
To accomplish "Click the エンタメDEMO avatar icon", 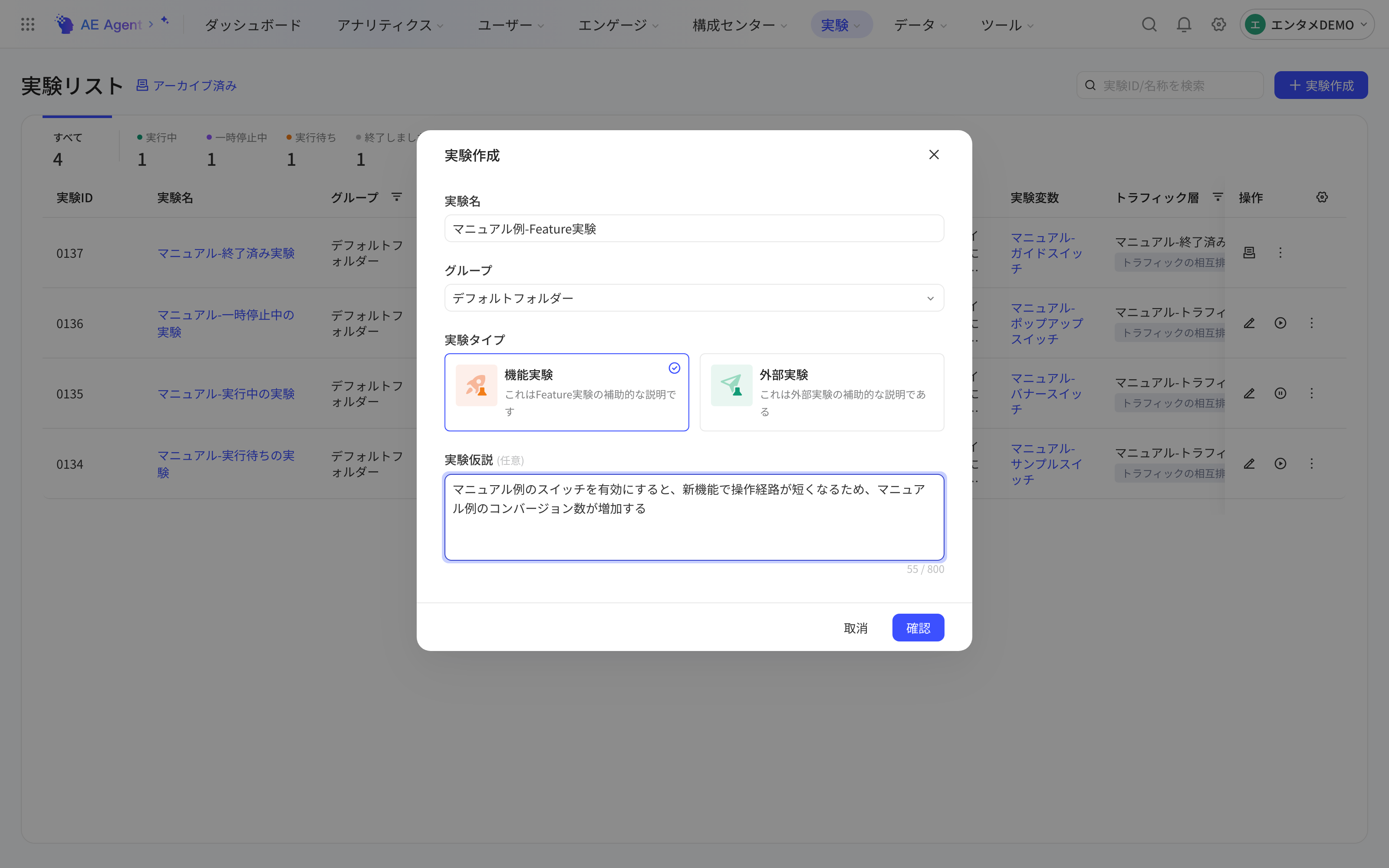I will pyautogui.click(x=1255, y=25).
